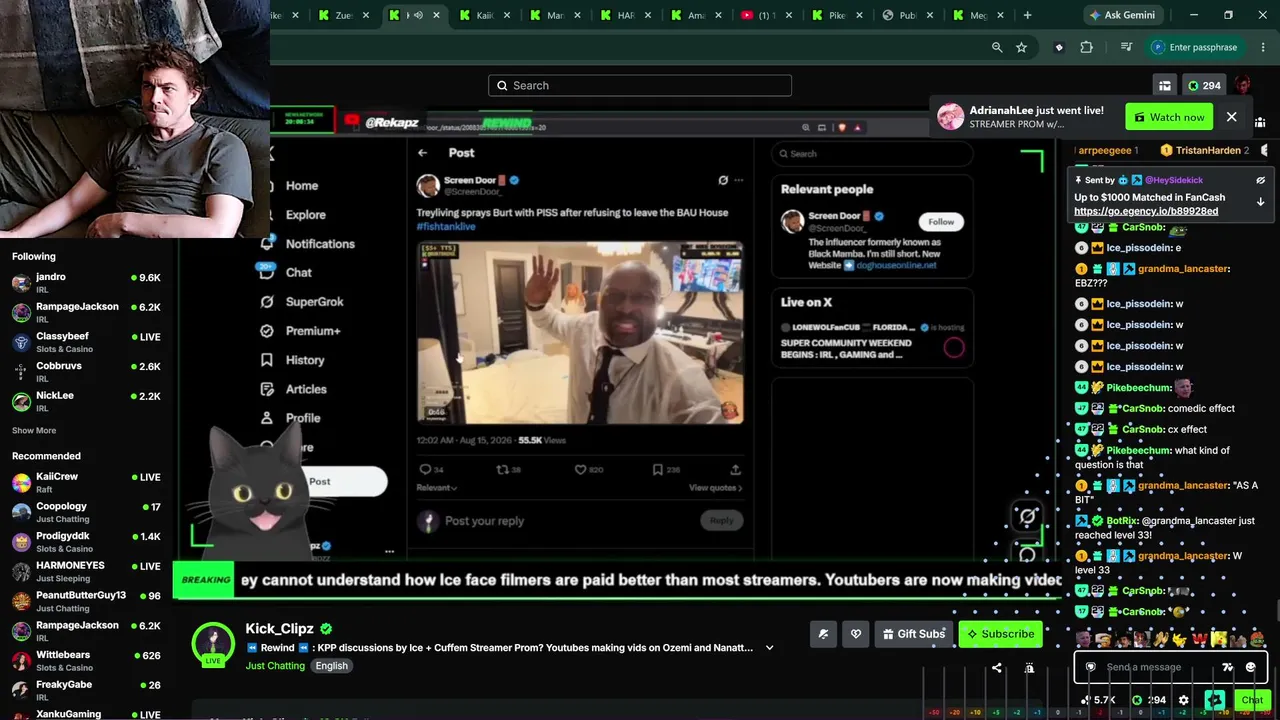Click Ask Gemini in the browser

(x=1121, y=15)
